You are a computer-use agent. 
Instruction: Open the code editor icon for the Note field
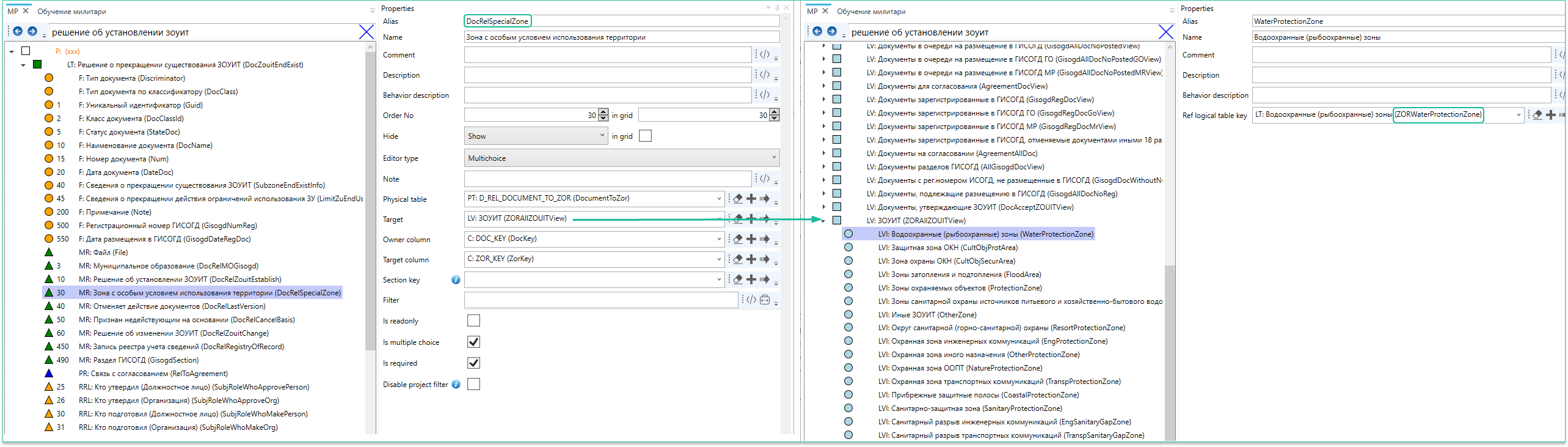click(765, 179)
